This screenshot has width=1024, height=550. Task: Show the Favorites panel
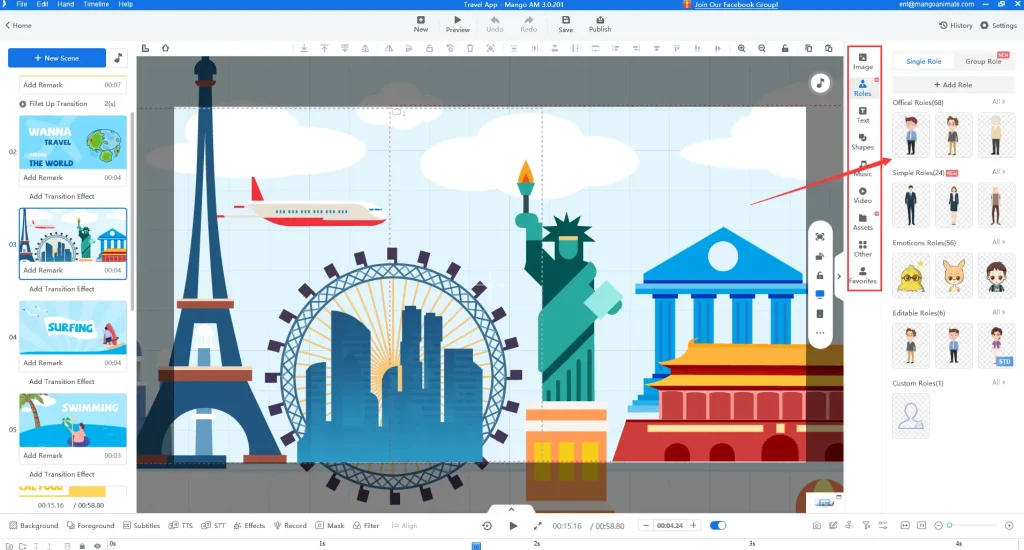click(x=863, y=275)
